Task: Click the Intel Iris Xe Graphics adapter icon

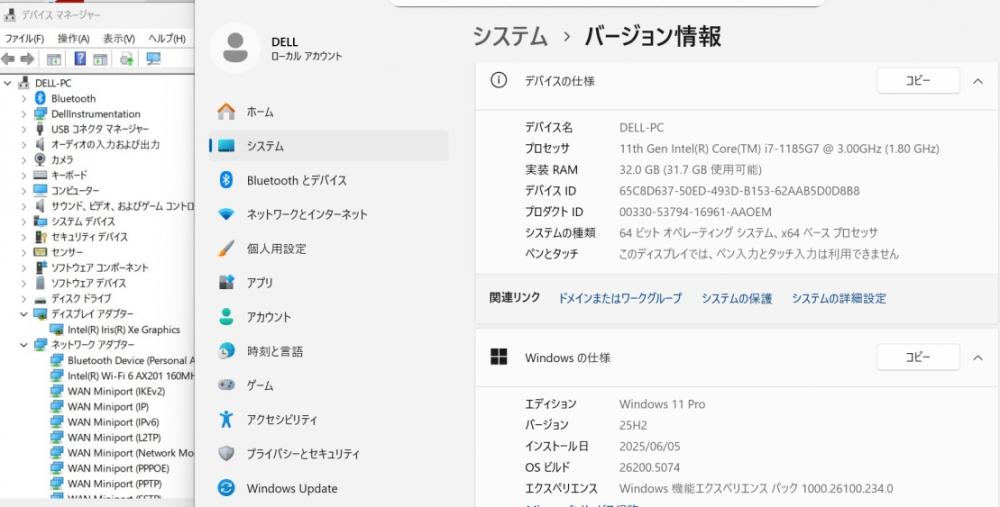Action: (x=57, y=330)
